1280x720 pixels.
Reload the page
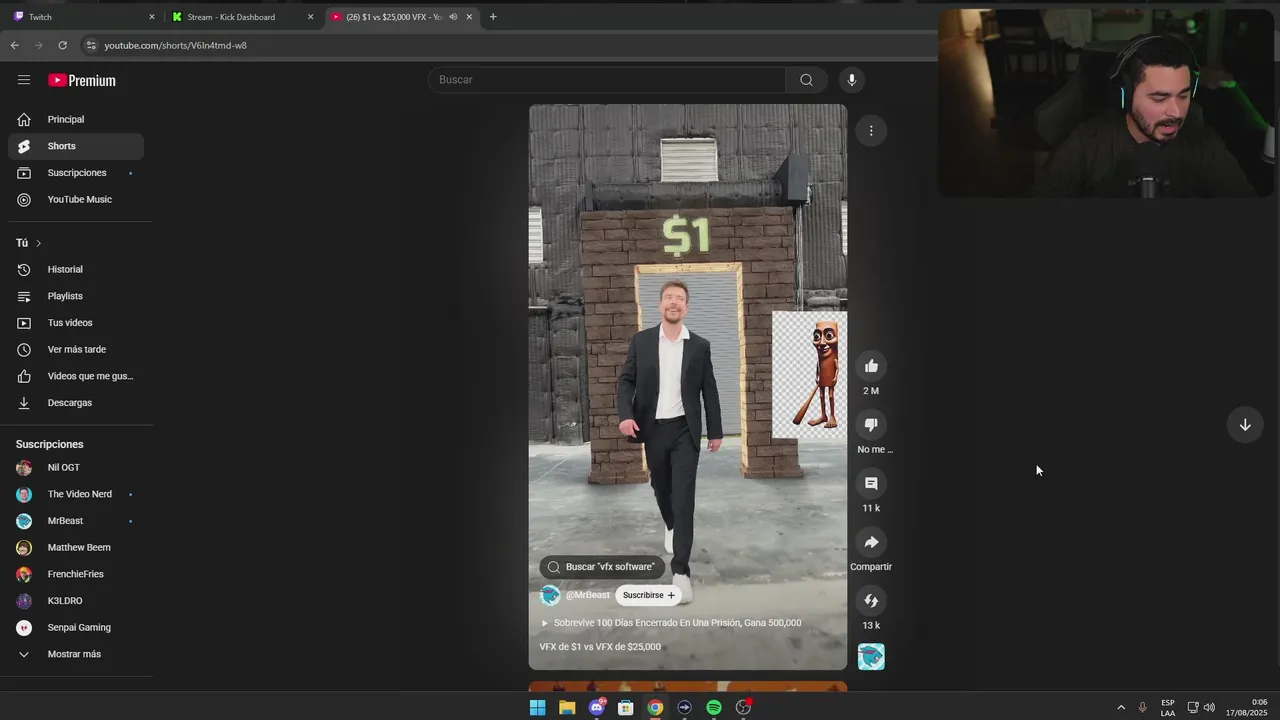(62, 45)
